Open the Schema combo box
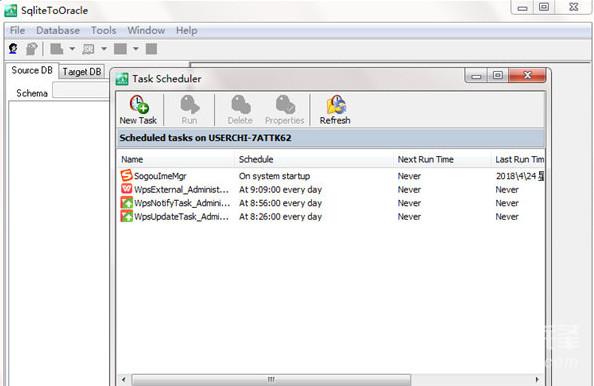The width and height of the screenshot is (594, 386). click(81, 91)
